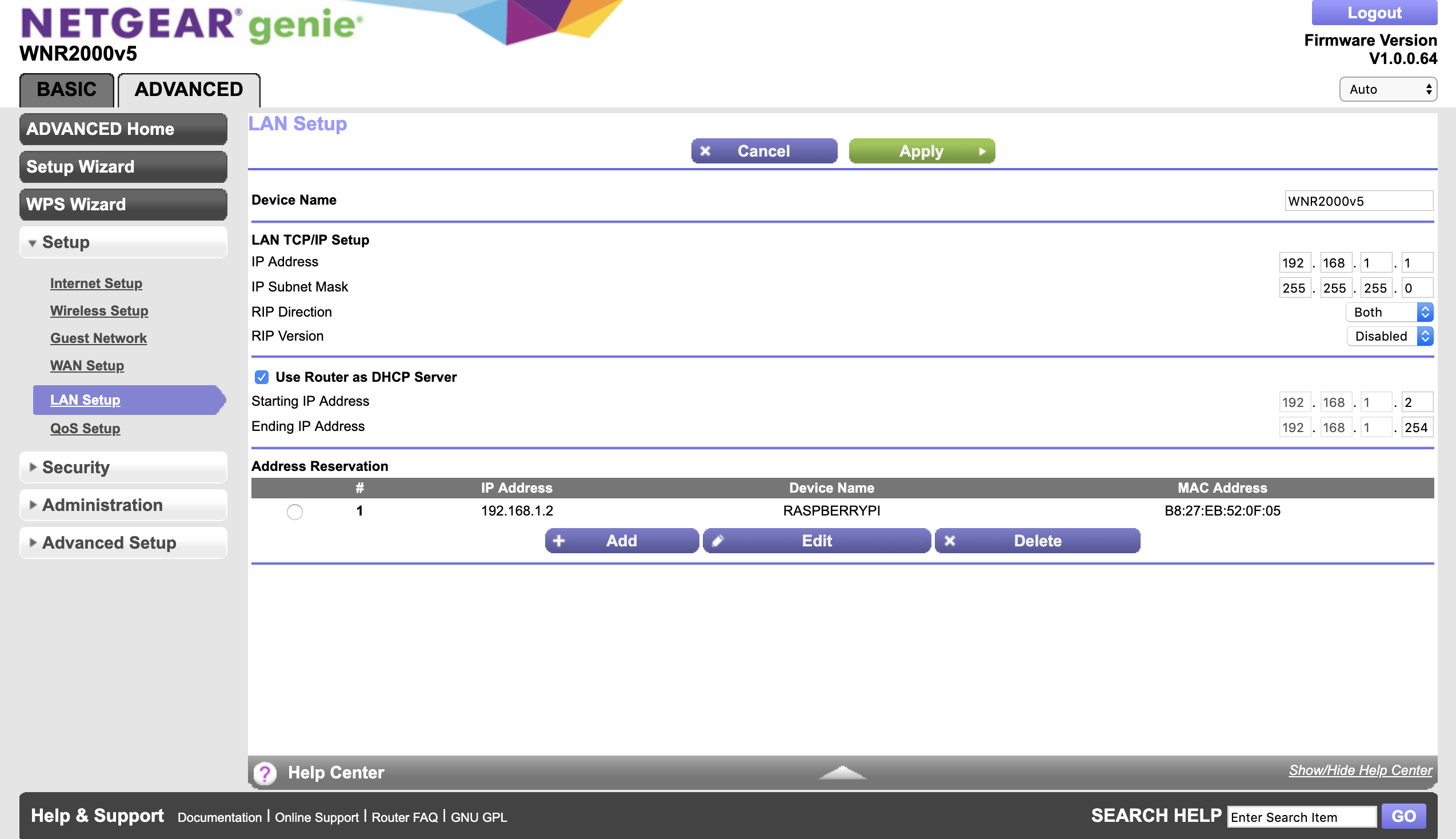Screen dimensions: 1456x839
Task: Open the Online Support link
Action: pos(317,817)
